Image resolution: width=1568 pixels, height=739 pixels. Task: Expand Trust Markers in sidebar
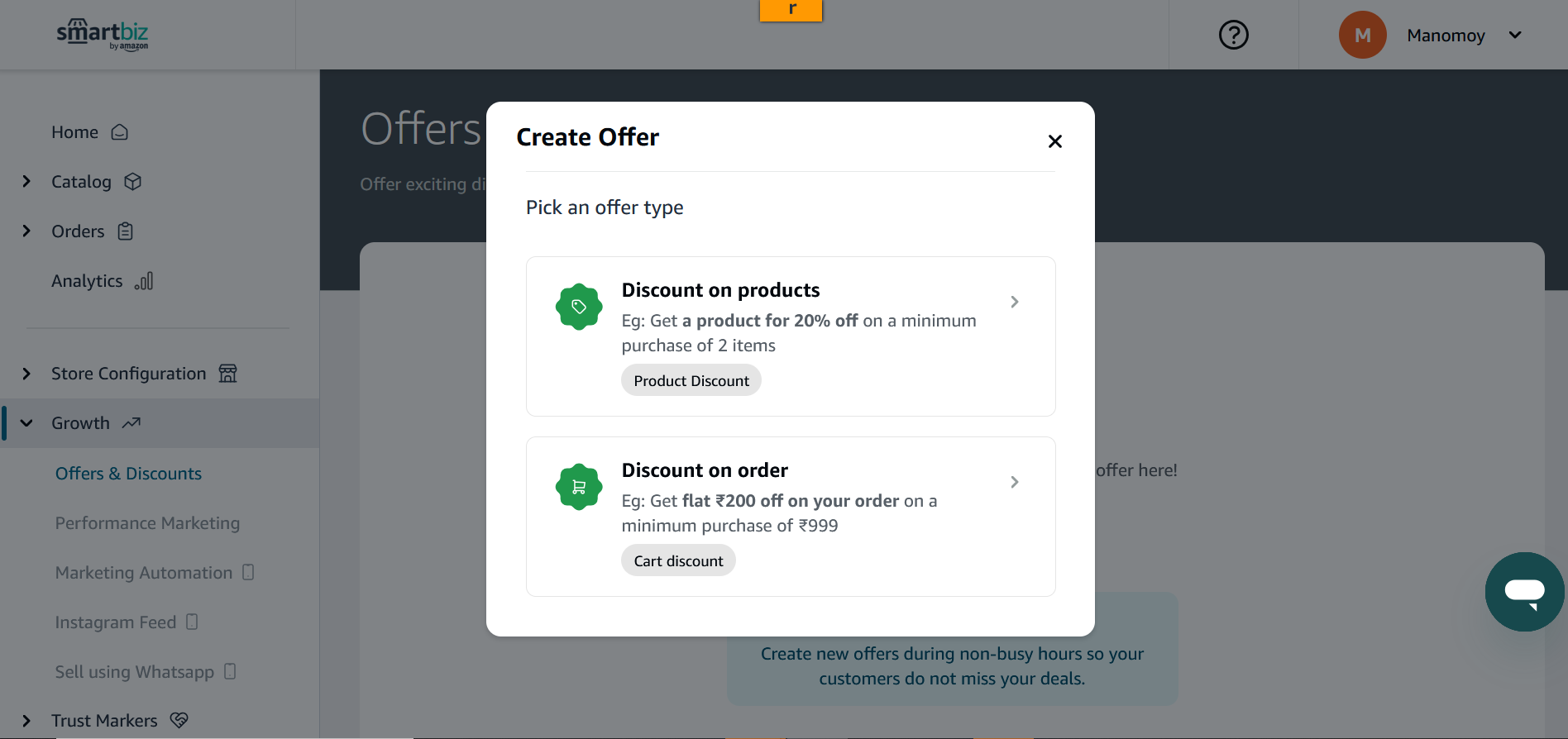click(26, 721)
